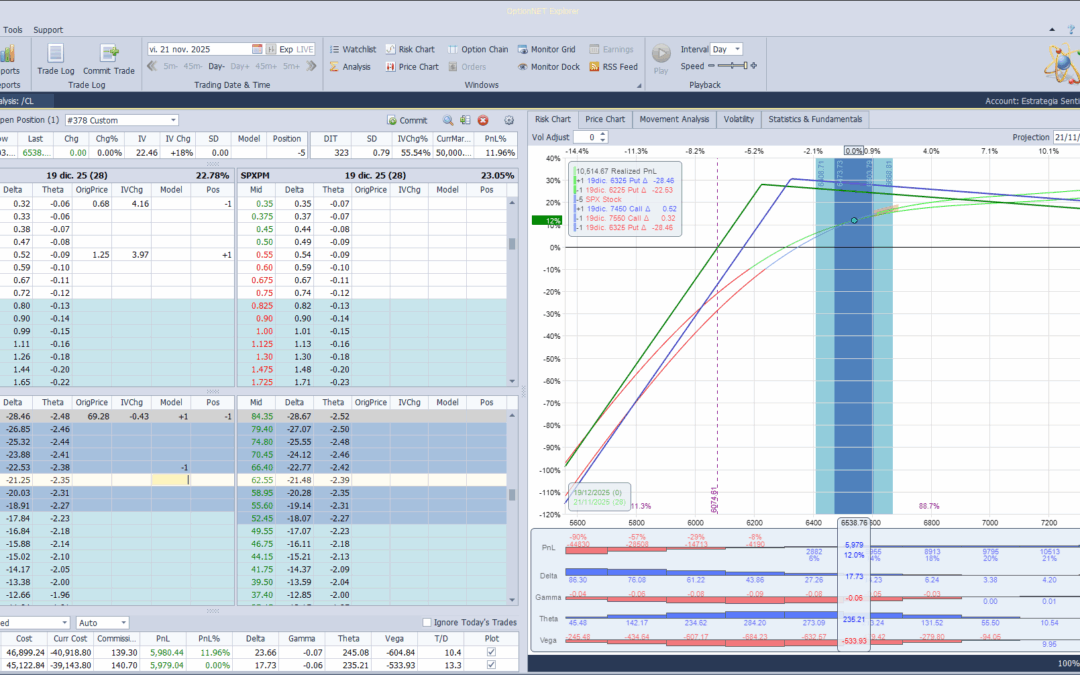Toggle the LIVE mode button
Image resolution: width=1080 pixels, height=675 pixels.
(x=305, y=49)
